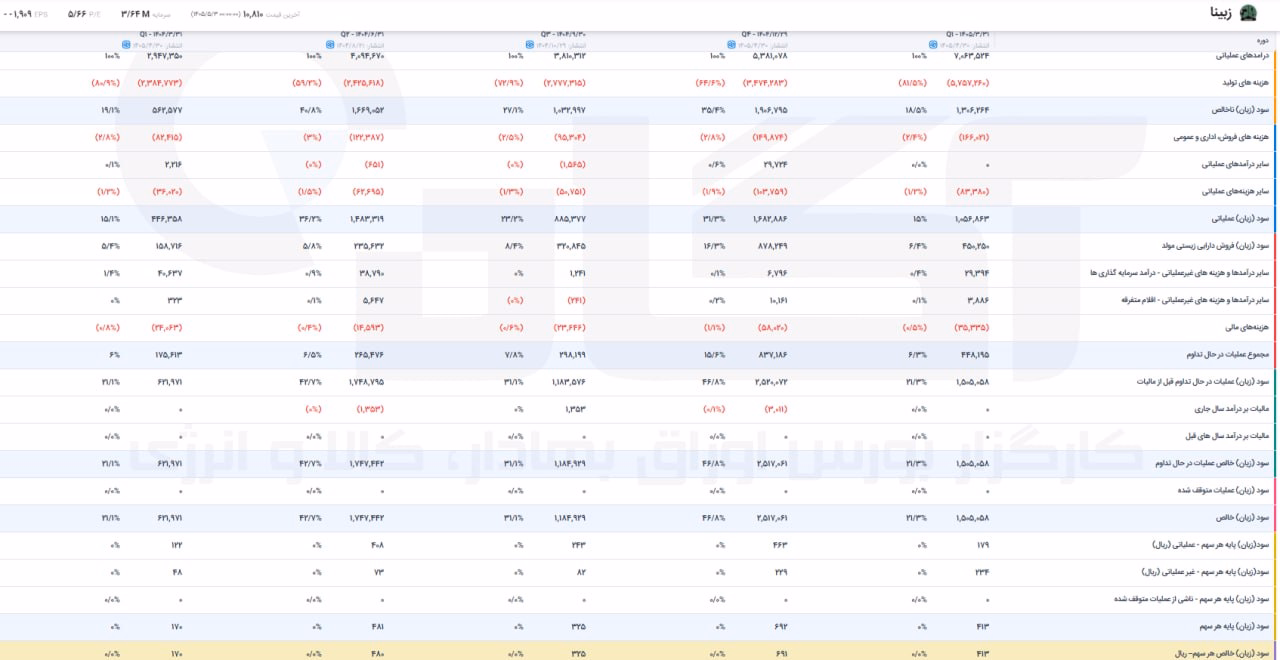Viewport: 1280px width, 660px height.
Task: Click the زبینا company logo icon
Action: (x=1249, y=14)
